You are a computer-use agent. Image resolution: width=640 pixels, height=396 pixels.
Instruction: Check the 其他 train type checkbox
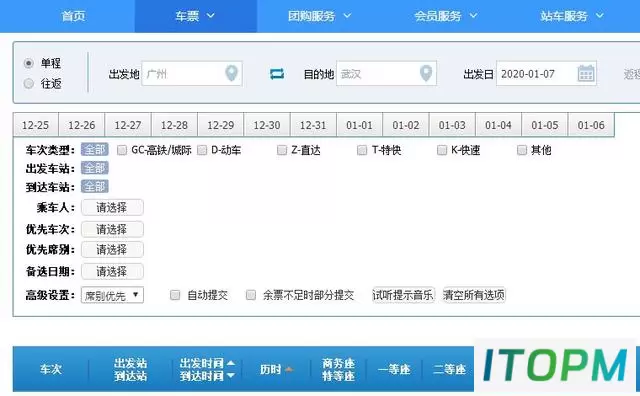pos(522,150)
